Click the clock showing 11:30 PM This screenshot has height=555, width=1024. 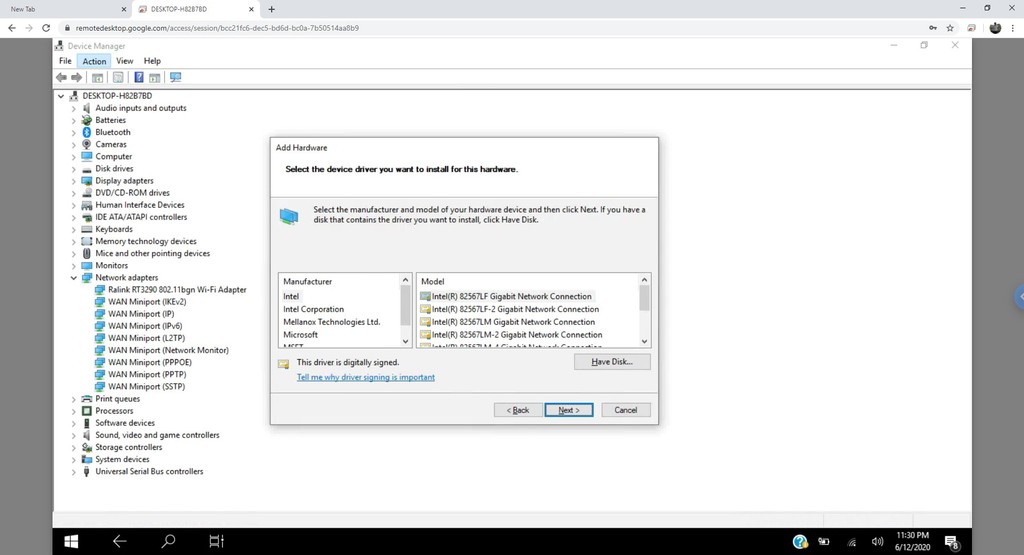pos(912,535)
